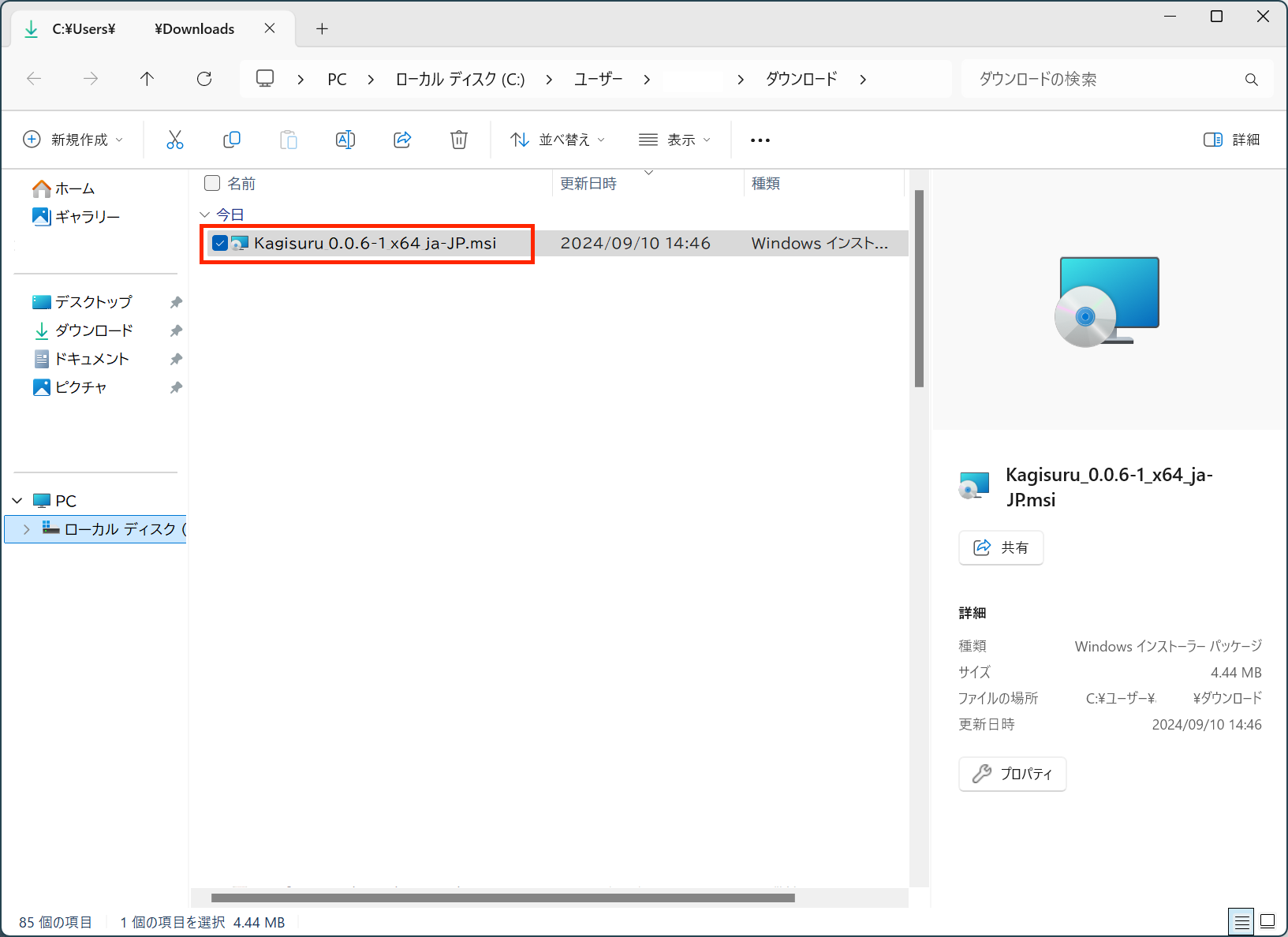The image size is (1288, 937).
Task: Switch to large thumbnails view icon in status bar
Action: pyautogui.click(x=1267, y=921)
